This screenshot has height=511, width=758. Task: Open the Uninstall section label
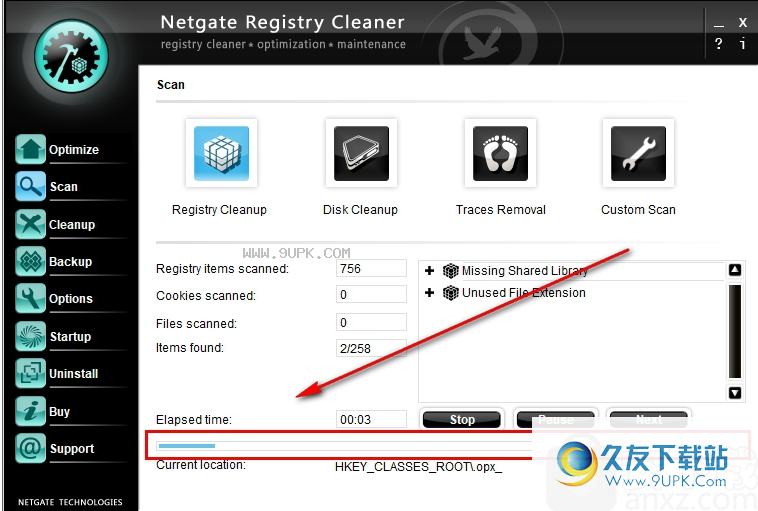tap(74, 374)
